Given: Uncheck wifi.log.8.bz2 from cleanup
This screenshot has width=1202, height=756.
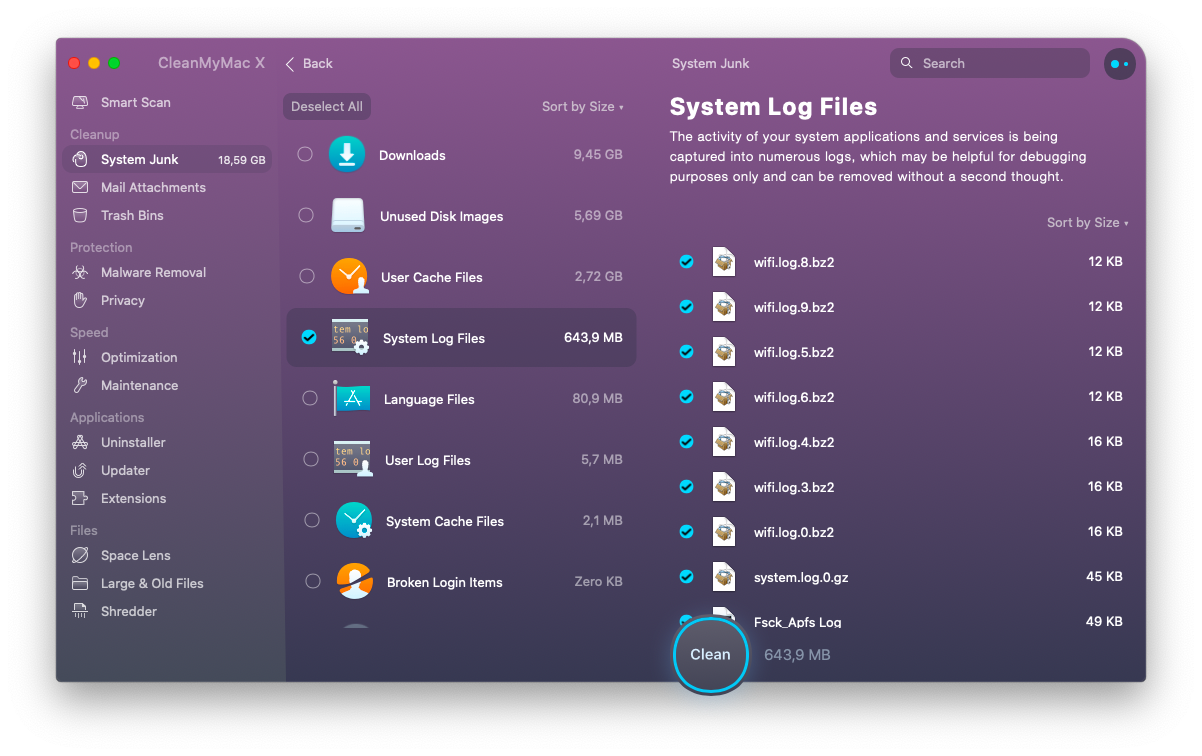Looking at the screenshot, I should pos(686,261).
